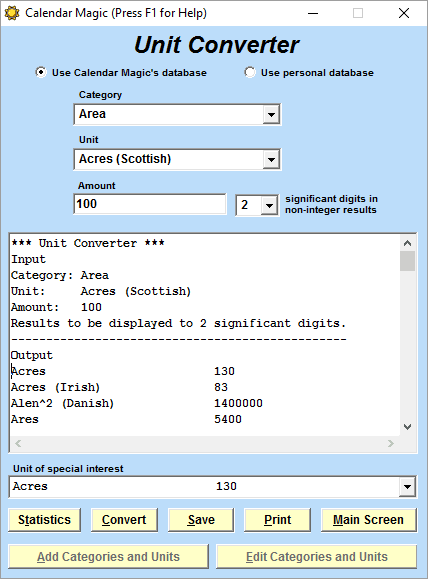This screenshot has height=579, width=428.
Task: Click the Calendar Magic sun icon in title bar
Action: pyautogui.click(x=12, y=13)
